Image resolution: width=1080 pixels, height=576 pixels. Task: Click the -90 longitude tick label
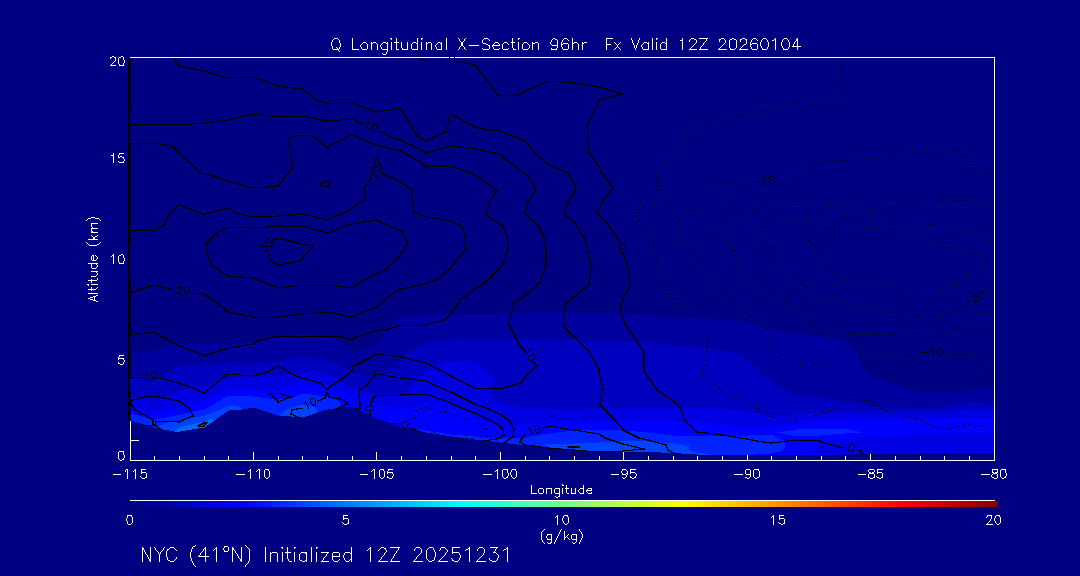pos(747,475)
